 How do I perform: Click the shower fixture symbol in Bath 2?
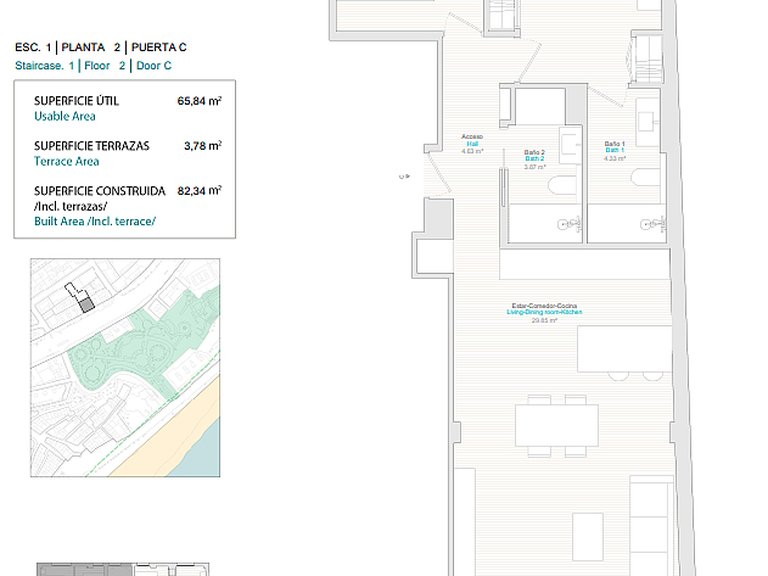pos(570,224)
